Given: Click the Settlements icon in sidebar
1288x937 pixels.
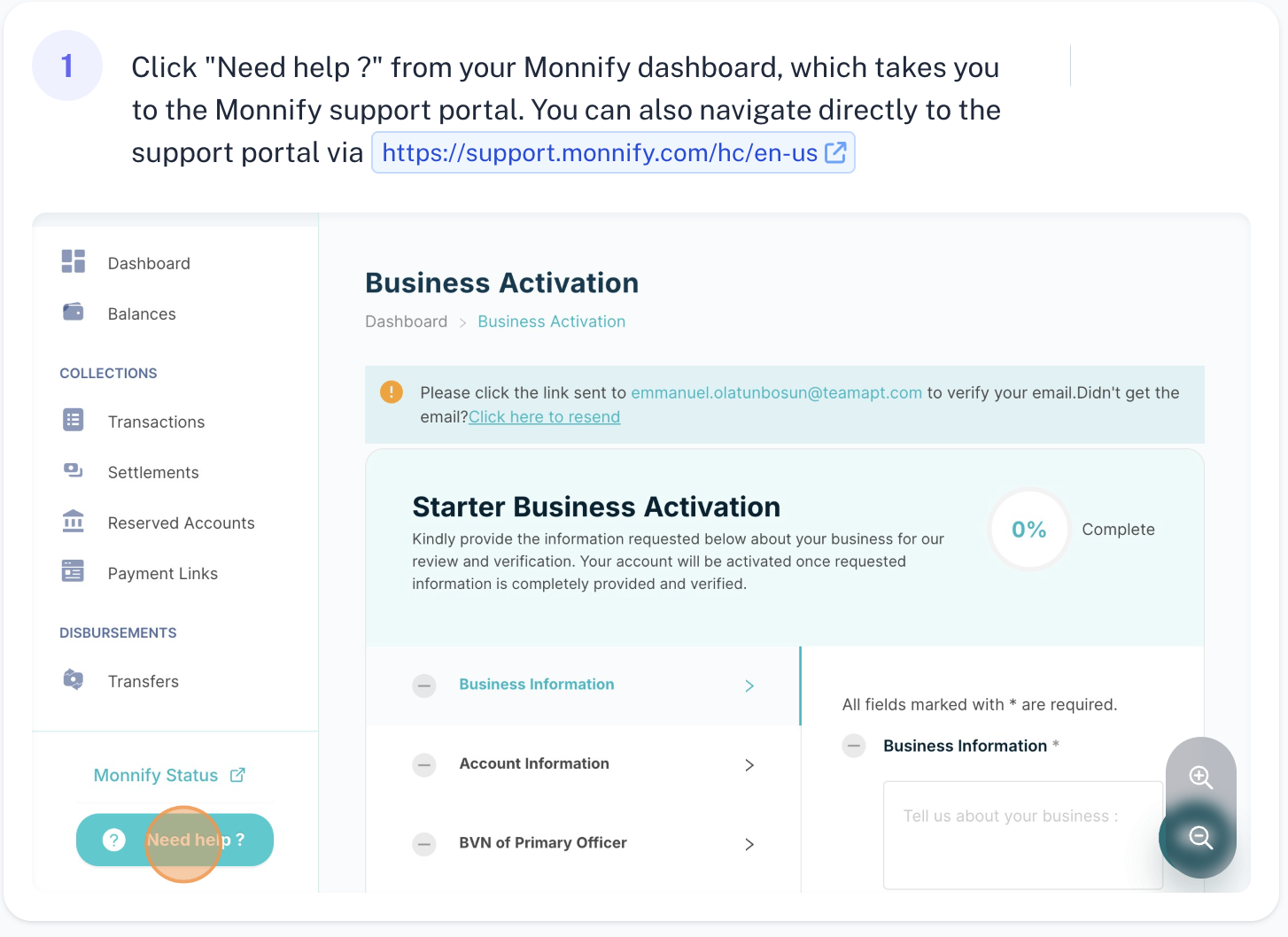Looking at the screenshot, I should click(74, 470).
